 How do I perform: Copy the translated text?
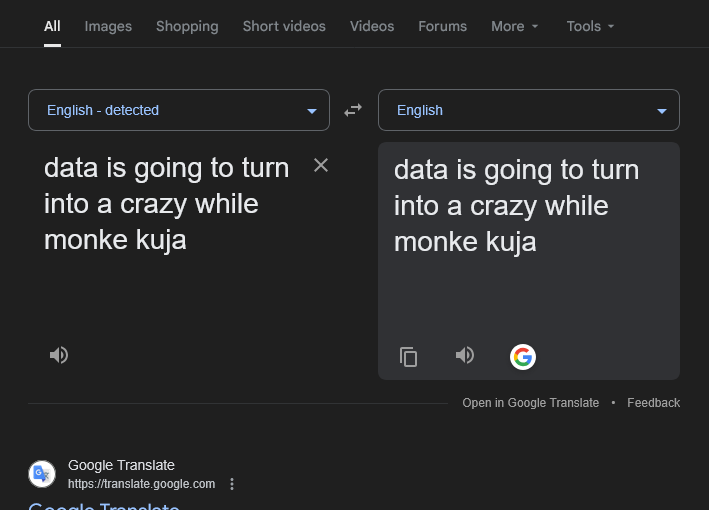pos(408,357)
